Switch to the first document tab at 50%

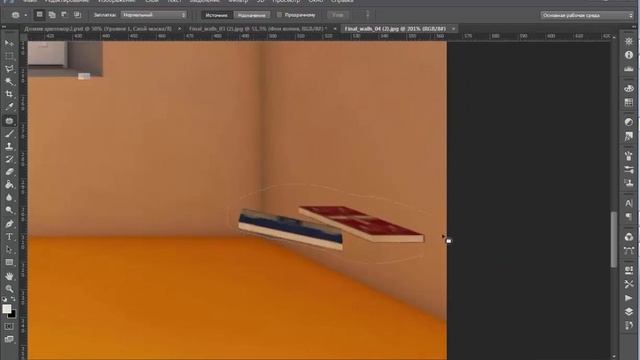(98, 29)
